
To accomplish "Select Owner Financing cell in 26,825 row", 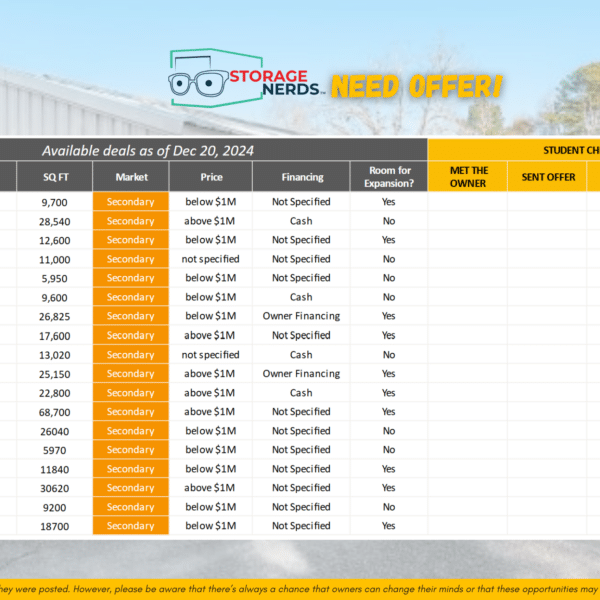I will point(301,316).
